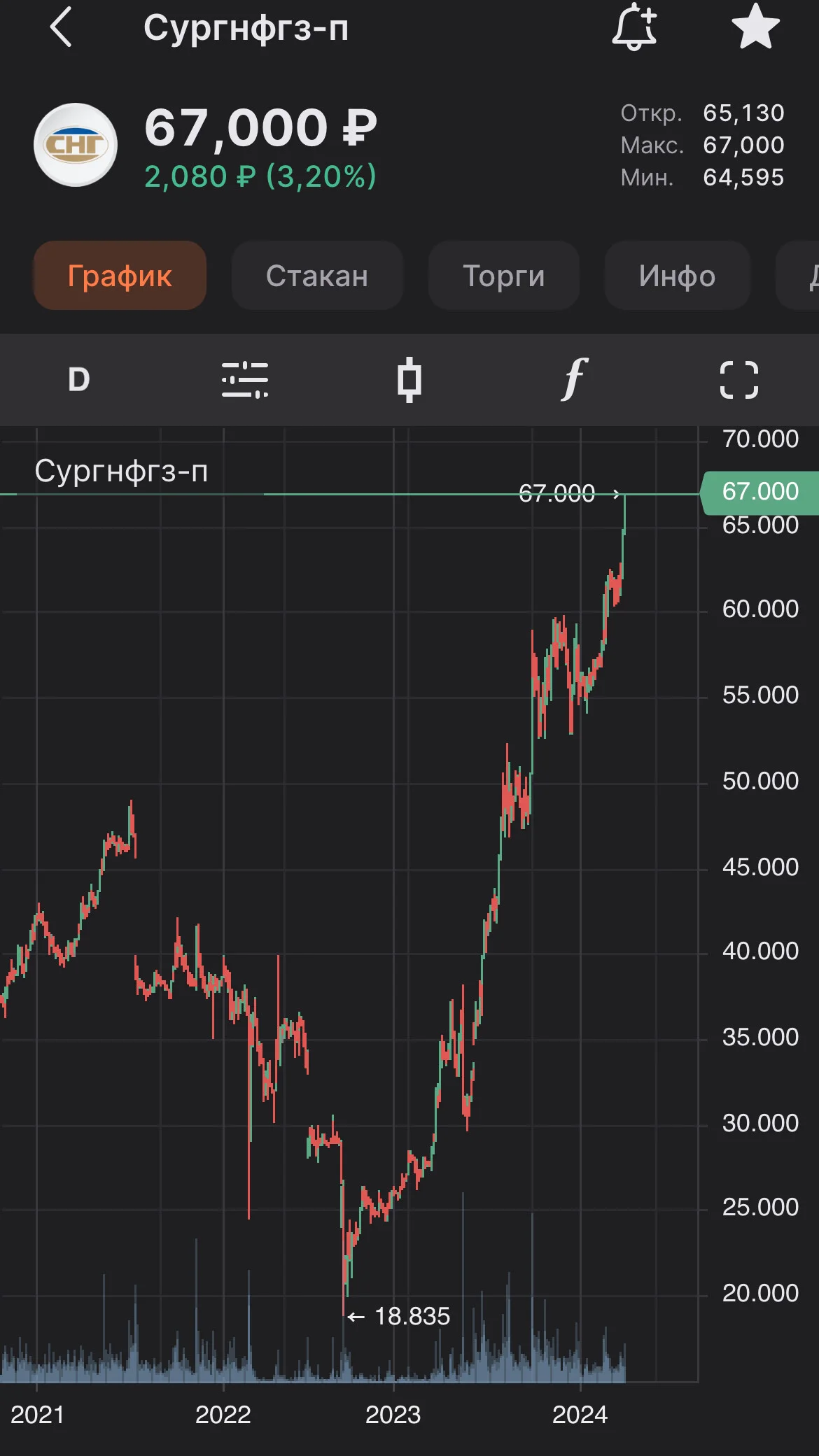The image size is (819, 1456).
Task: Switch to the Торги tab
Action: [x=504, y=276]
